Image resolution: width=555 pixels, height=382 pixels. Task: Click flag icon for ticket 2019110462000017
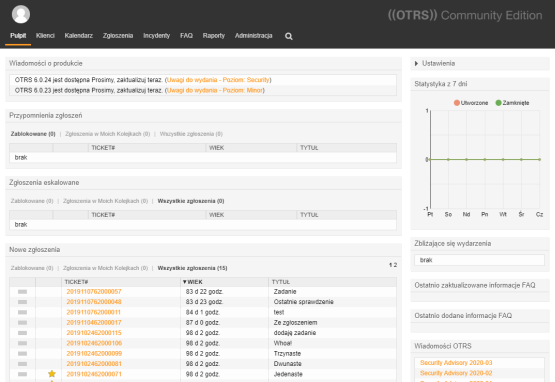[x=23, y=323]
